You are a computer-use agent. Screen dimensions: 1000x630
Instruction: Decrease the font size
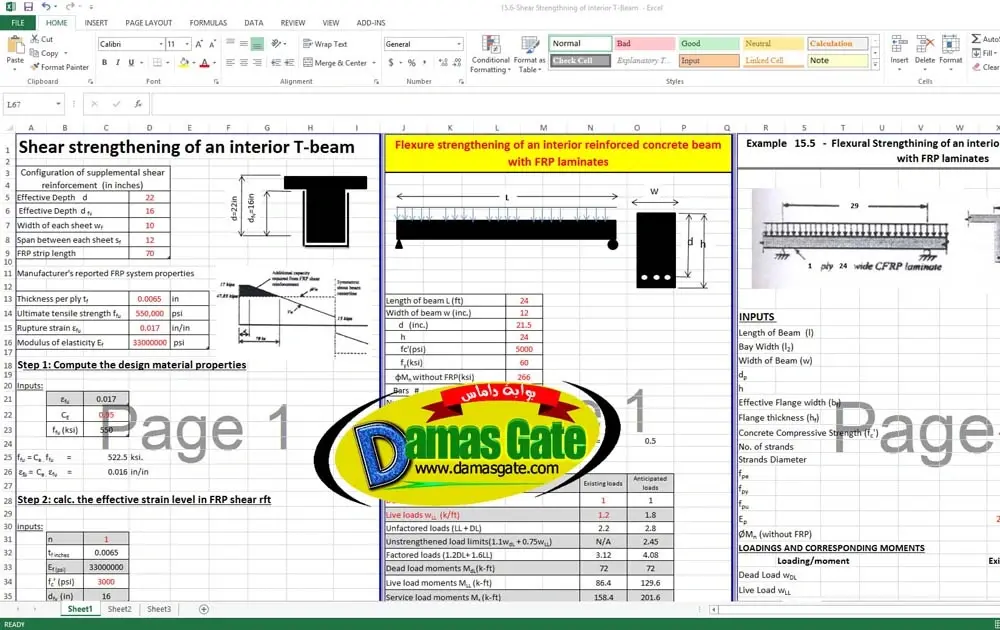(x=212, y=44)
